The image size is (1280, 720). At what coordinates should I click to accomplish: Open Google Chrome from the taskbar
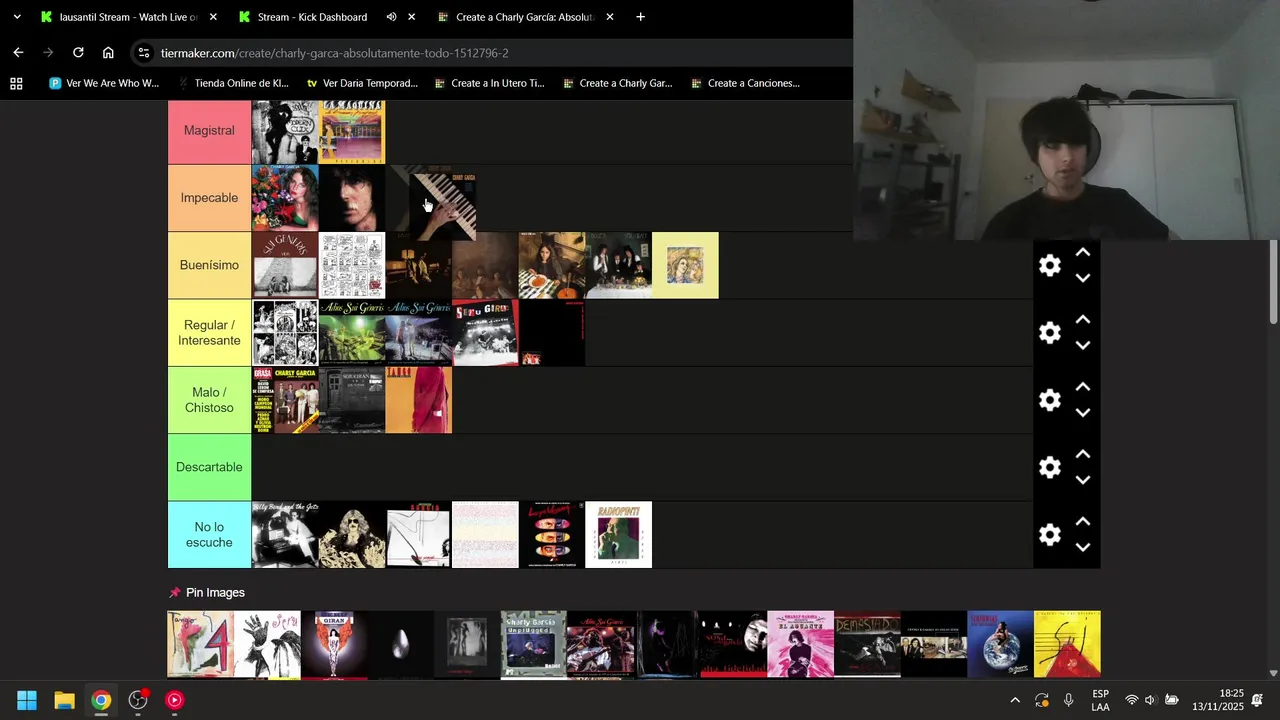click(x=101, y=700)
